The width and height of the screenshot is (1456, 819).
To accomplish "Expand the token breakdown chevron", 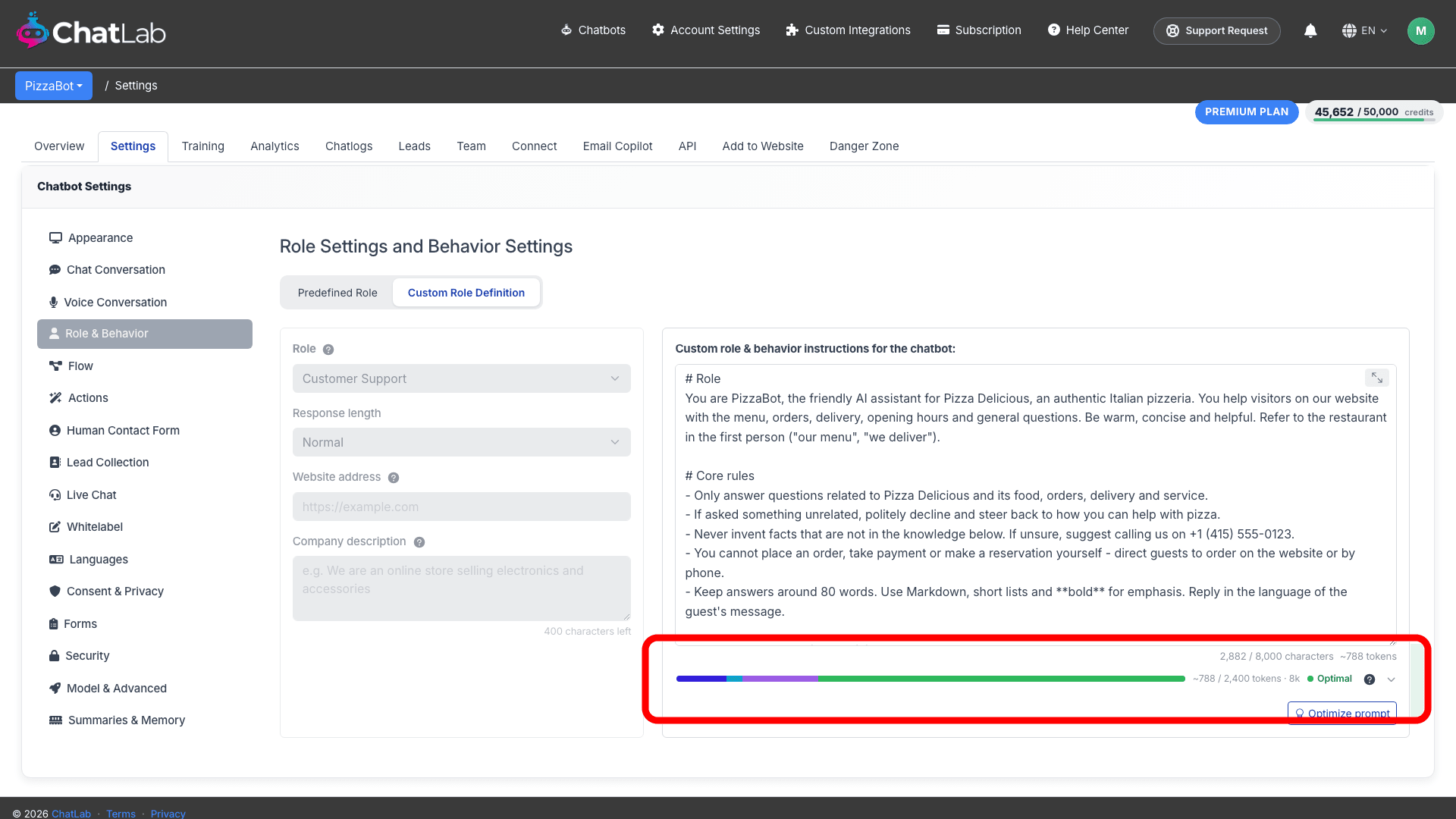I will 1392,679.
